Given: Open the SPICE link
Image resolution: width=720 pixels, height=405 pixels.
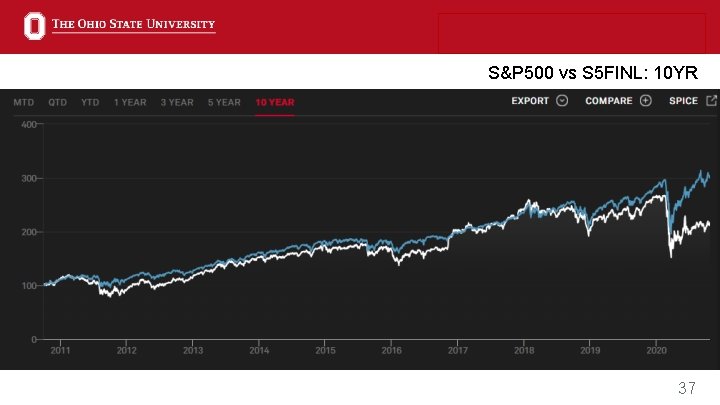Looking at the screenshot, I should [x=683, y=101].
